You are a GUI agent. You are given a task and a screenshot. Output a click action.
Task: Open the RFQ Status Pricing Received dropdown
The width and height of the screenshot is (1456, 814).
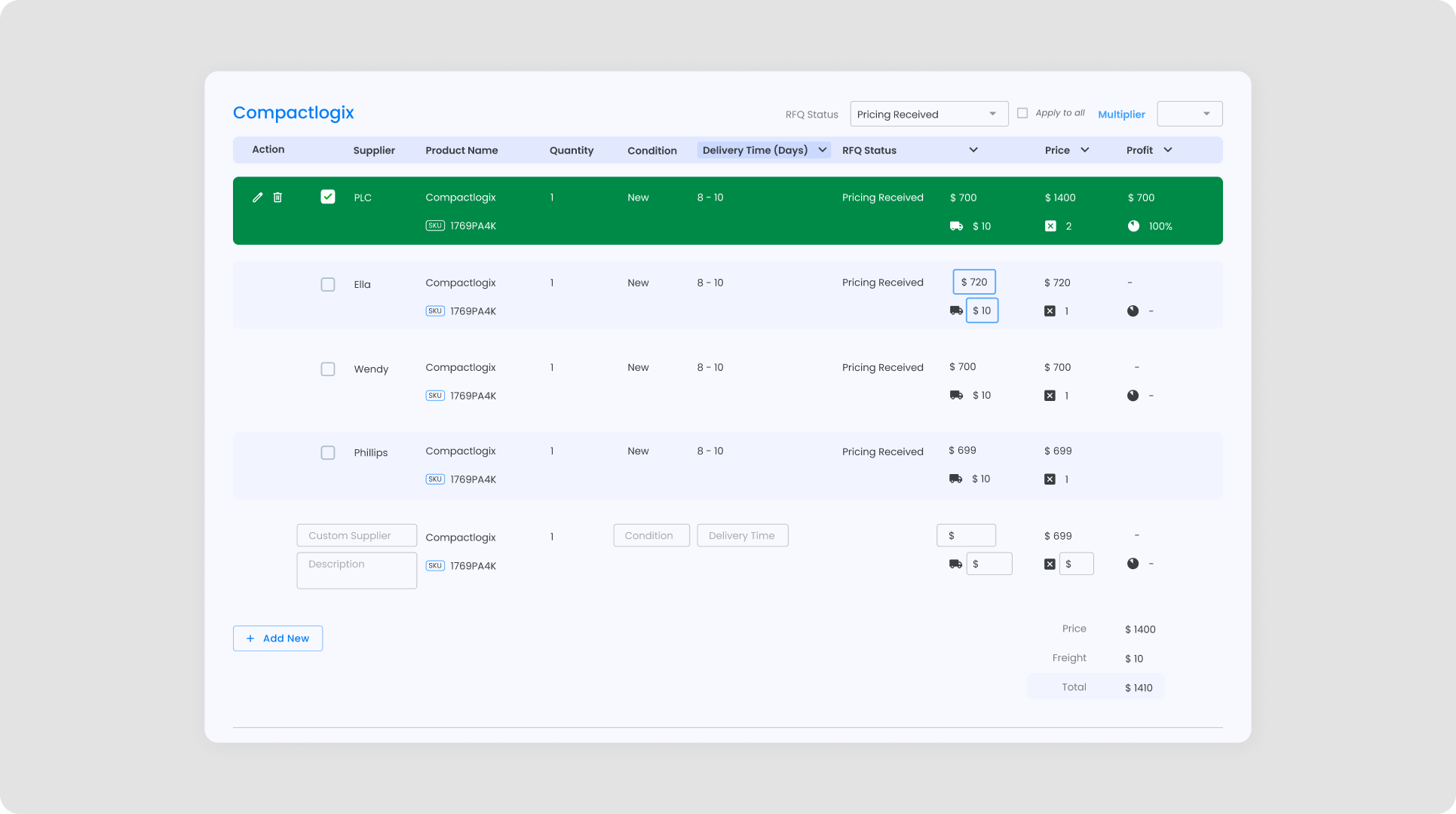[929, 114]
